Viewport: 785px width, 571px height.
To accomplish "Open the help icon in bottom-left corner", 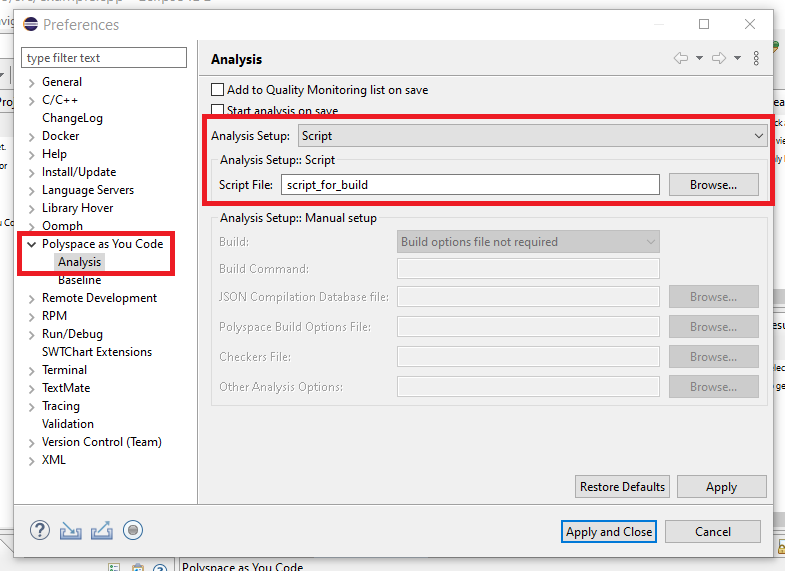I will 40,531.
